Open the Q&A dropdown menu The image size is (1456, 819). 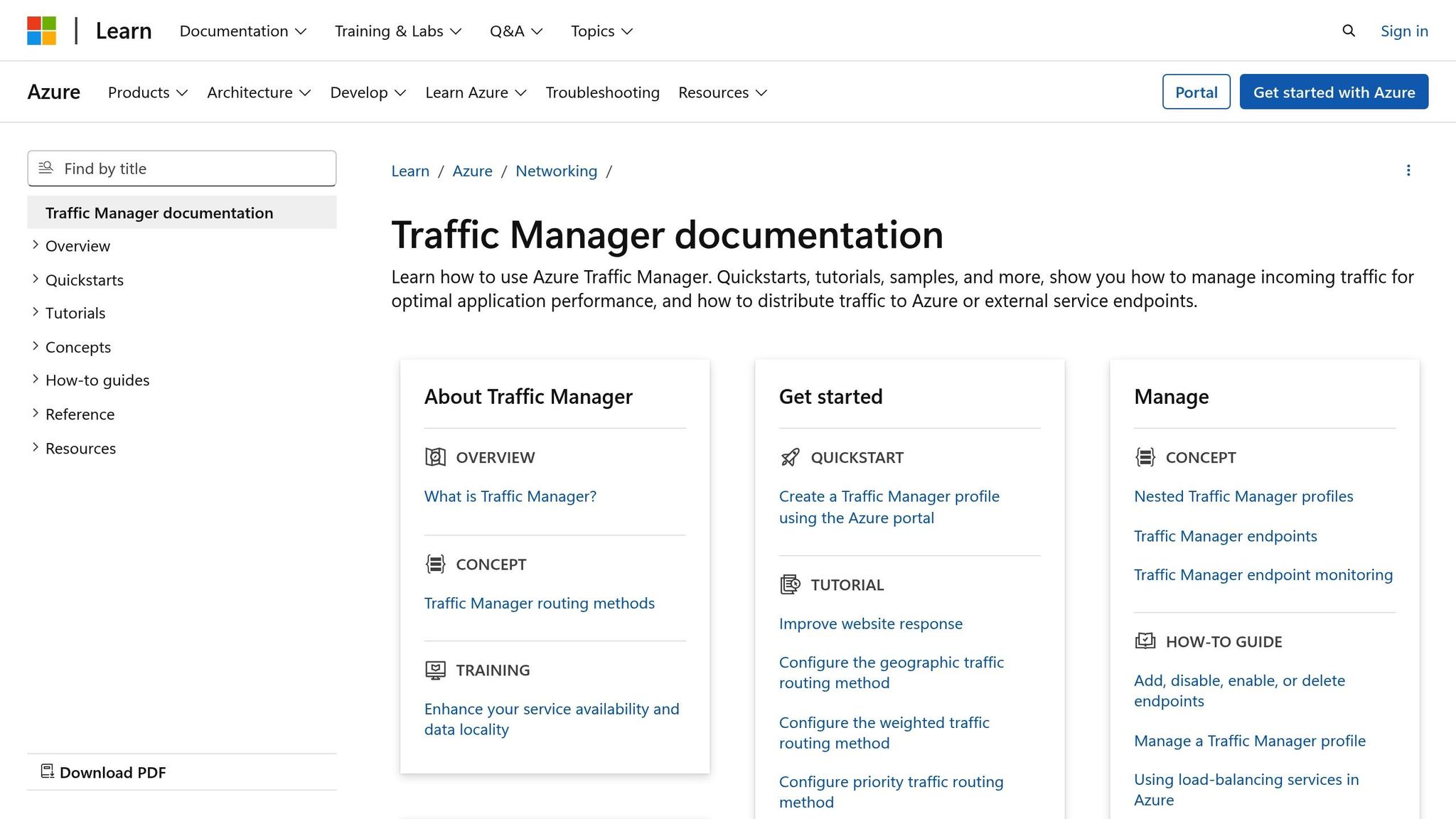[516, 31]
